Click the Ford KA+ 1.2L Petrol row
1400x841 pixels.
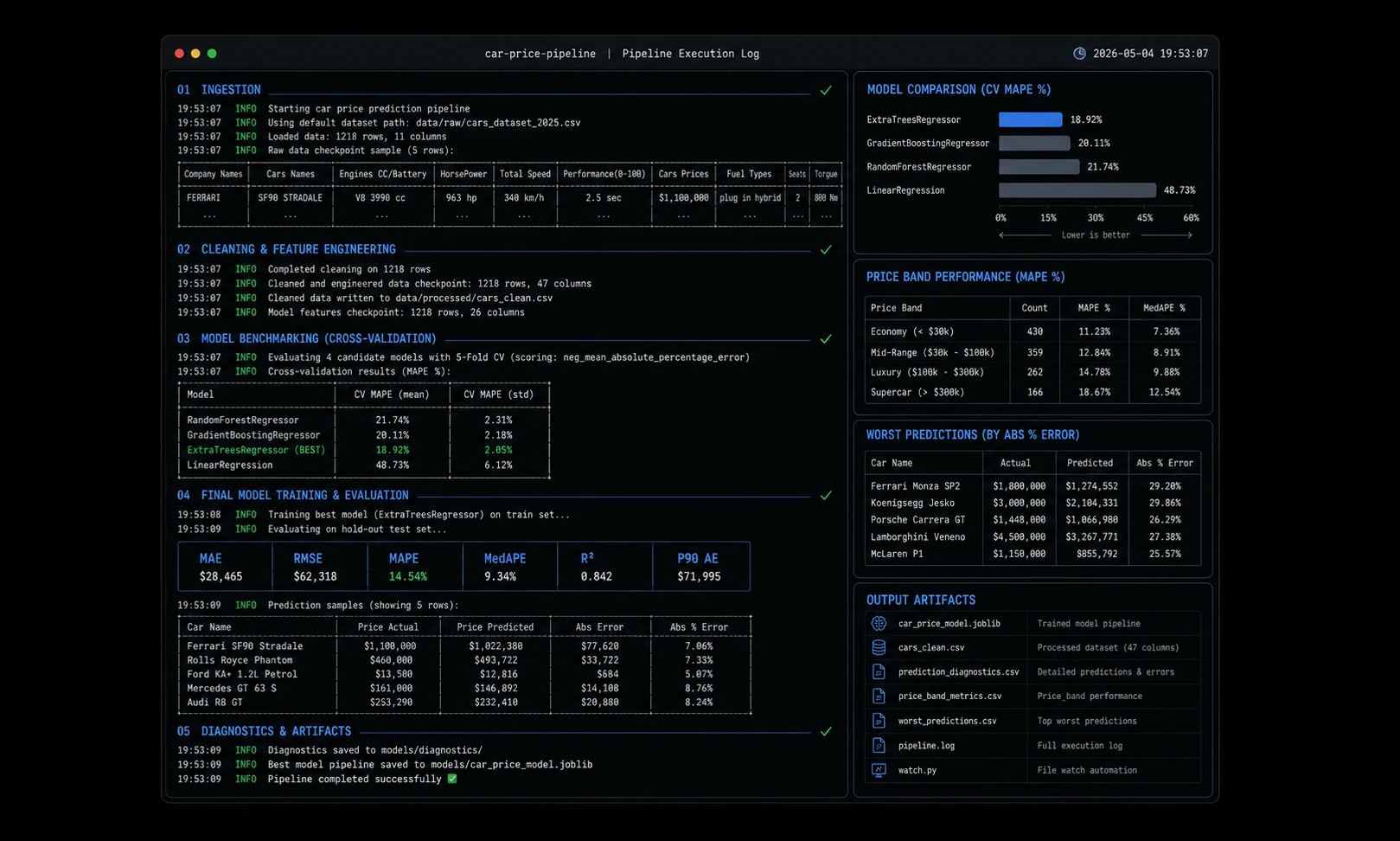pos(465,674)
